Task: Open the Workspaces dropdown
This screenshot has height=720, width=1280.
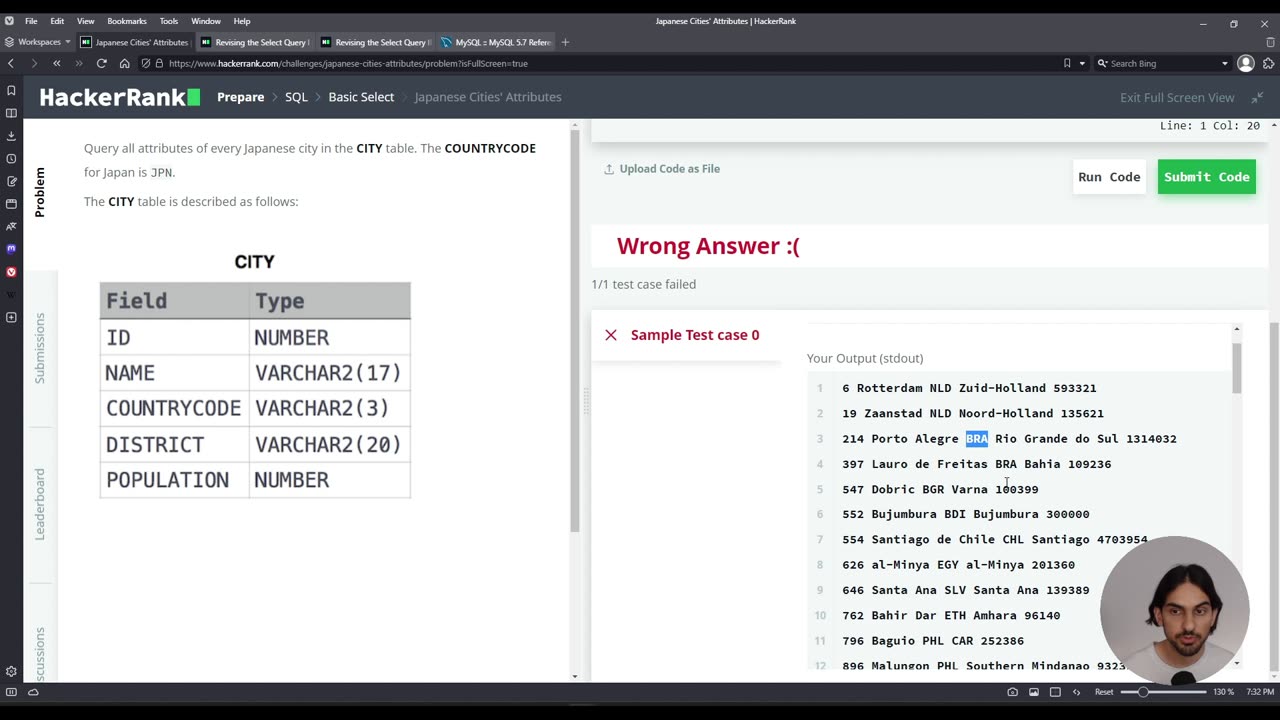Action: (38, 42)
